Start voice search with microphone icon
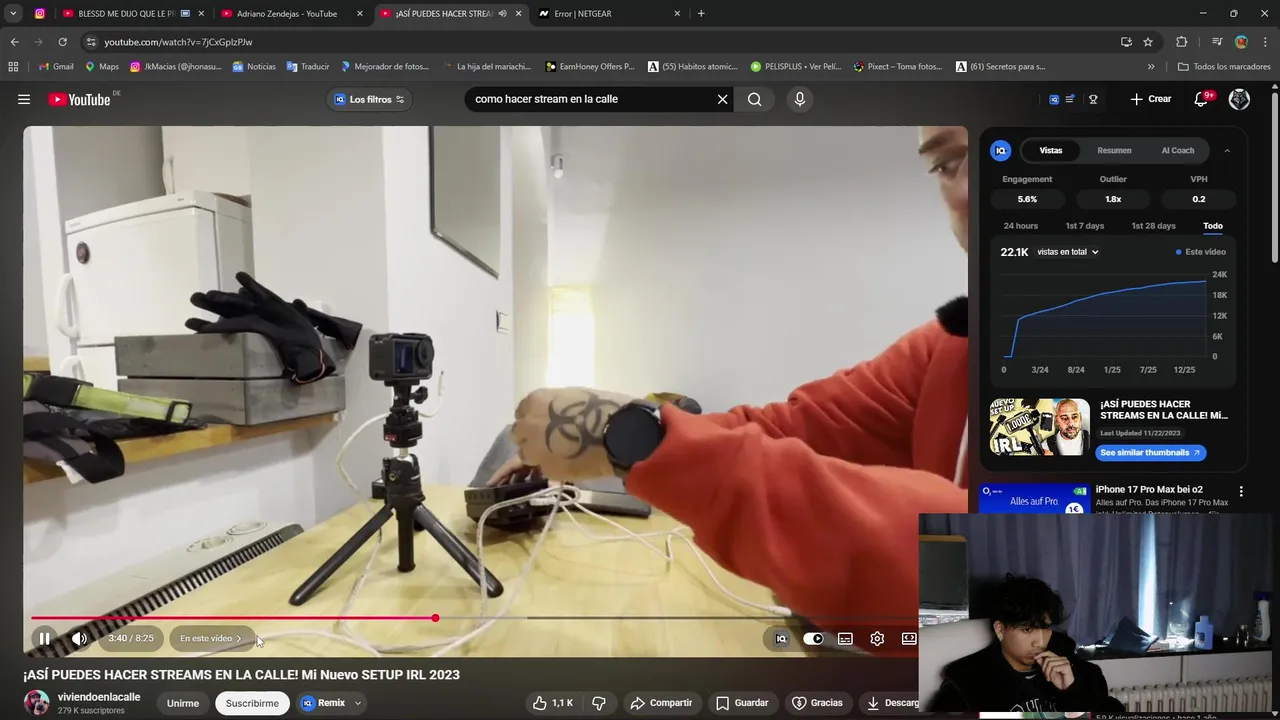The width and height of the screenshot is (1280, 720). point(799,99)
